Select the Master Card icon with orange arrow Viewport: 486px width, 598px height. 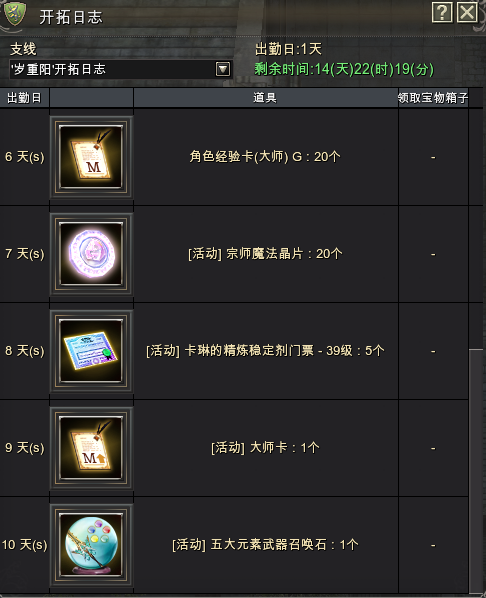(91, 447)
